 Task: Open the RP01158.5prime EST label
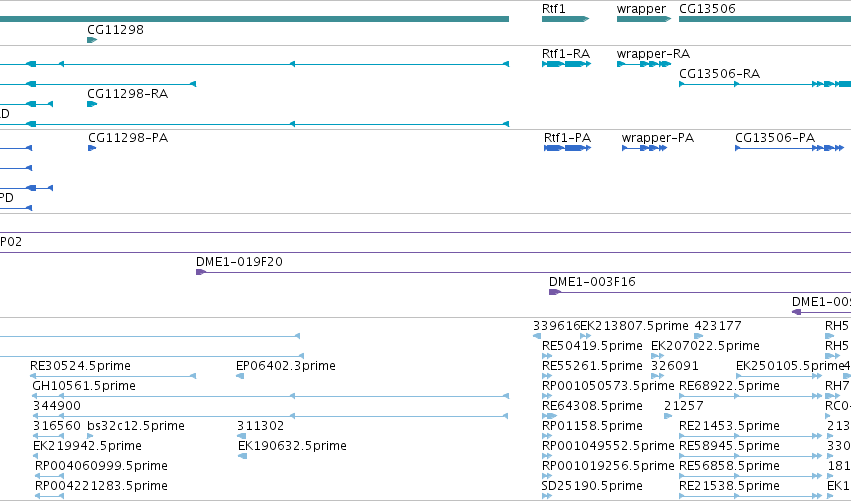pyautogui.click(x=592, y=427)
